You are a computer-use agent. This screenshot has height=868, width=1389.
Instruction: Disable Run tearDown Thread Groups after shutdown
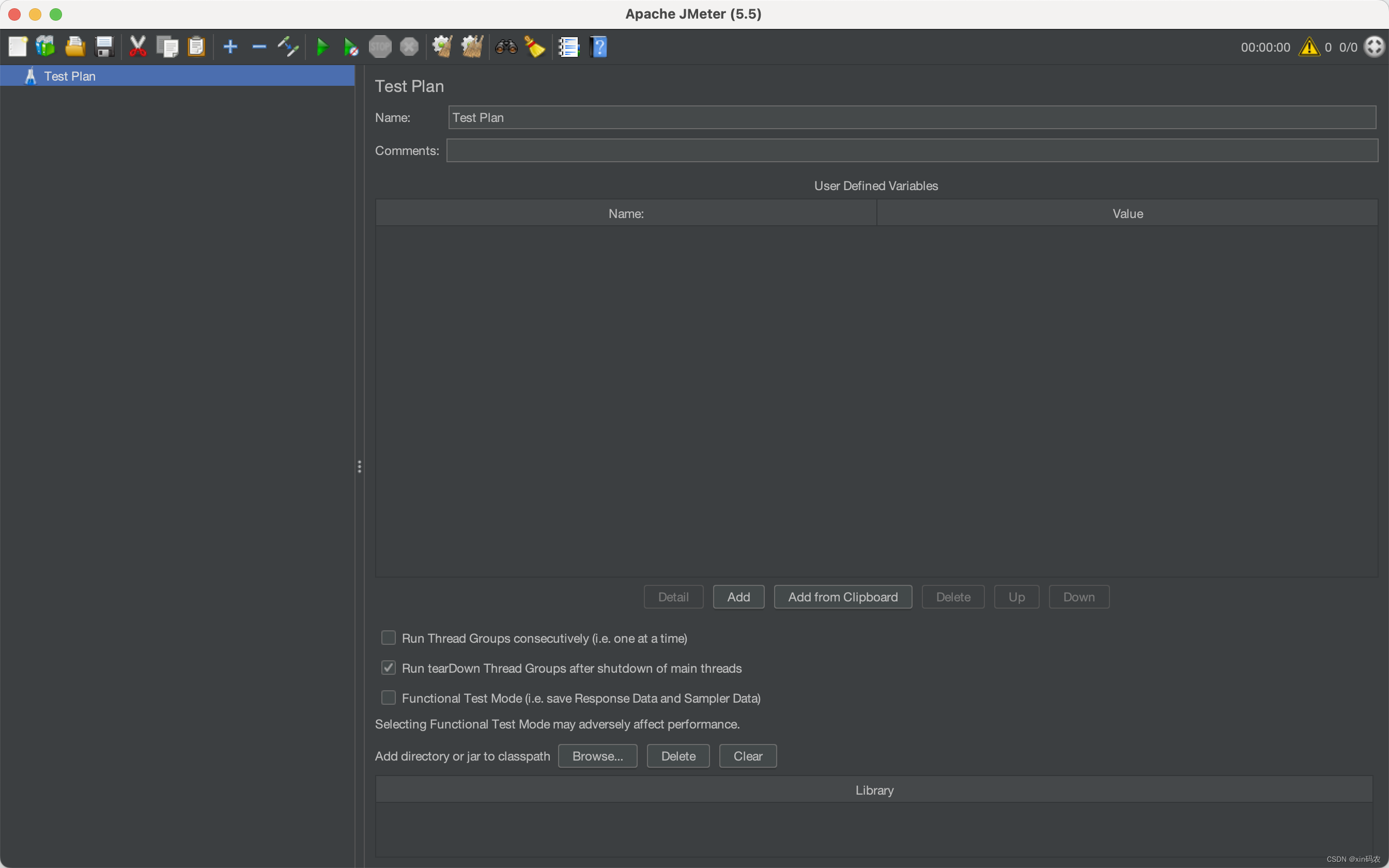tap(388, 667)
